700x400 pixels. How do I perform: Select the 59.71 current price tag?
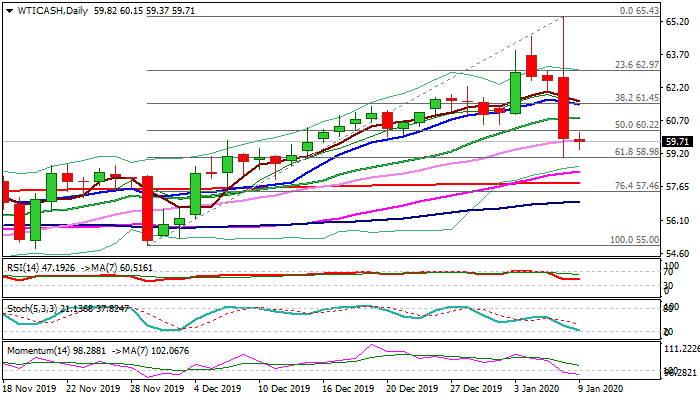click(x=678, y=142)
